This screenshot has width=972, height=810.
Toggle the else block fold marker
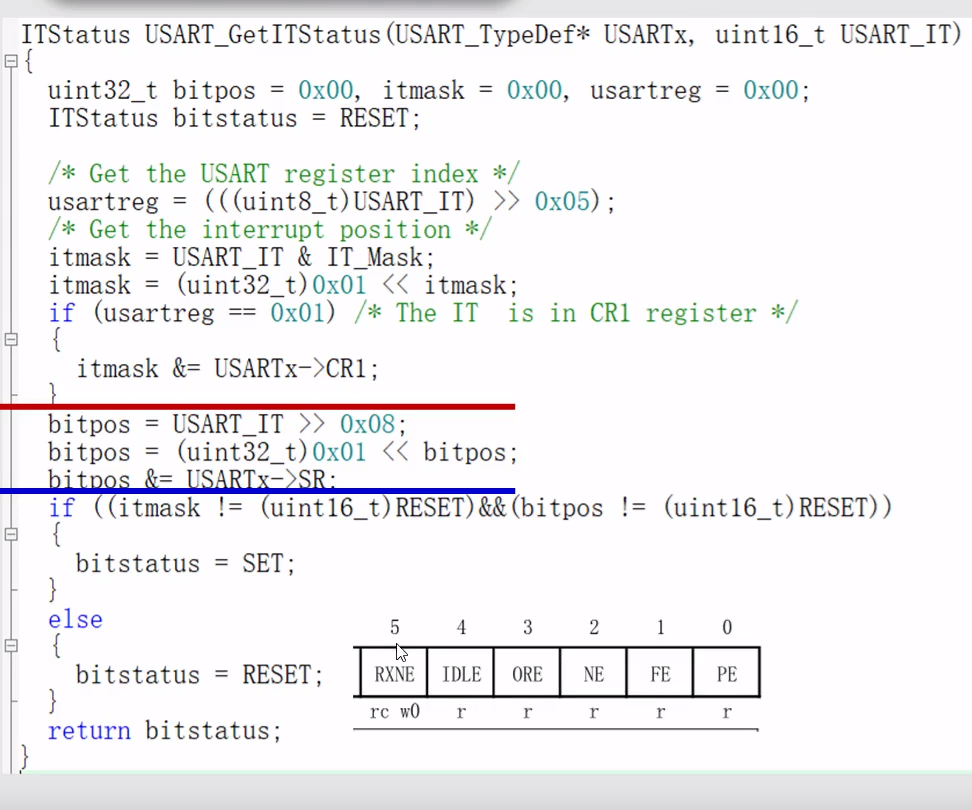click(x=9, y=647)
